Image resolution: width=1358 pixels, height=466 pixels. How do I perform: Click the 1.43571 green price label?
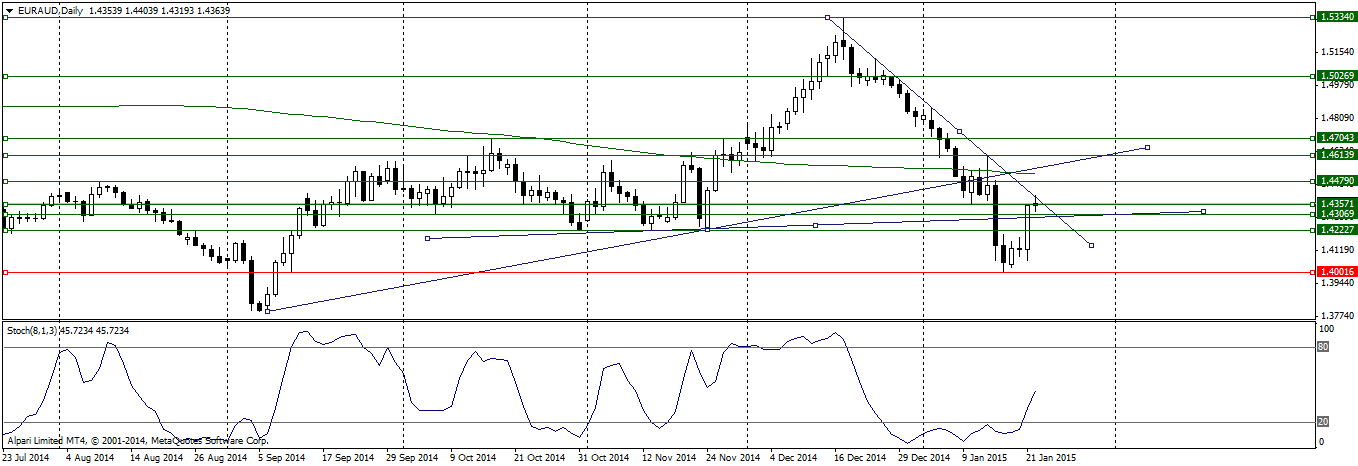[x=1337, y=204]
